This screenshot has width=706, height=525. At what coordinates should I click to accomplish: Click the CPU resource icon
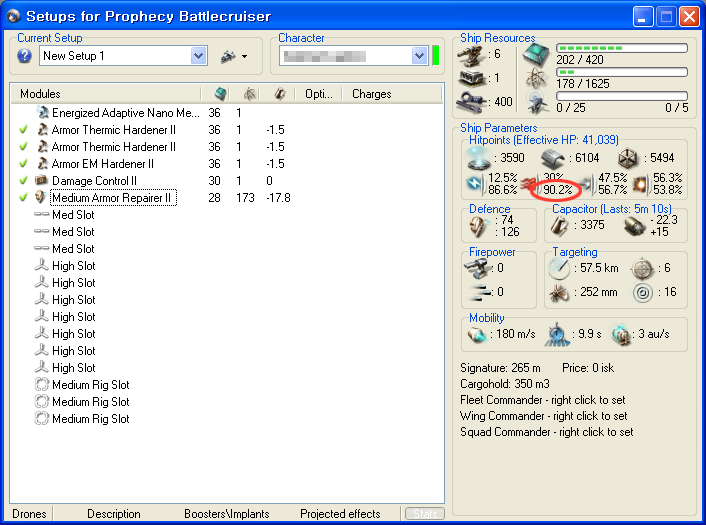tap(536, 55)
